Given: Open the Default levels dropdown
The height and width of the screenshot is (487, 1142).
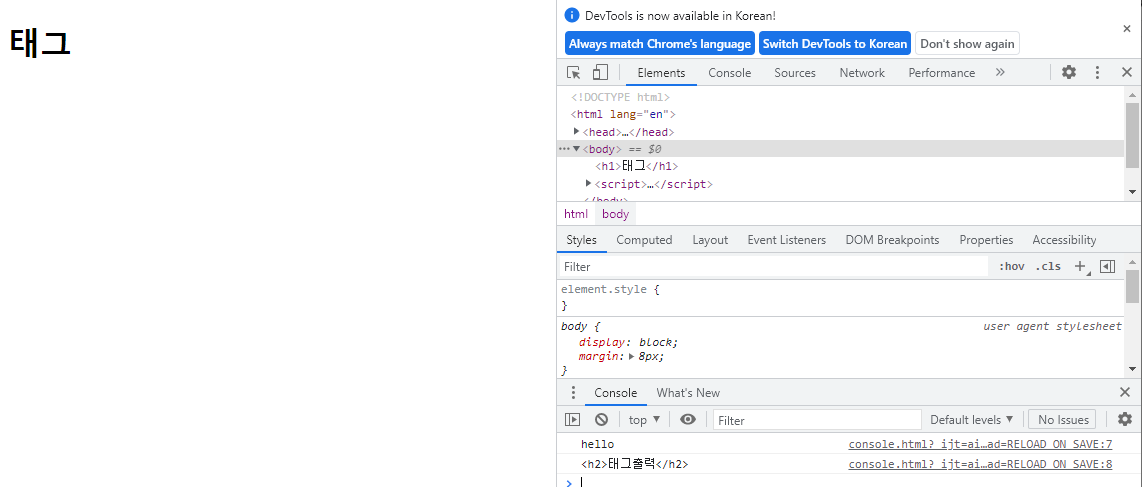Looking at the screenshot, I should [972, 419].
